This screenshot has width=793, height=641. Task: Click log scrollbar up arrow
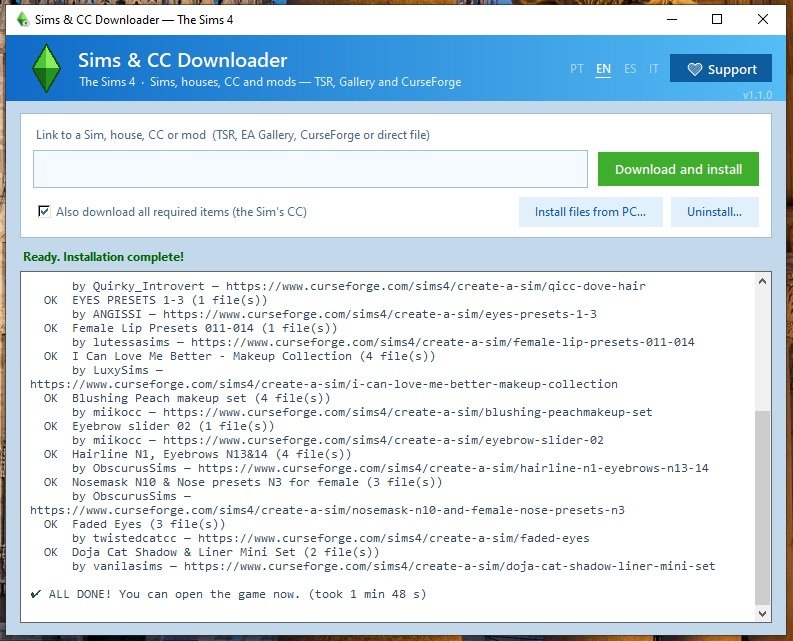(763, 281)
